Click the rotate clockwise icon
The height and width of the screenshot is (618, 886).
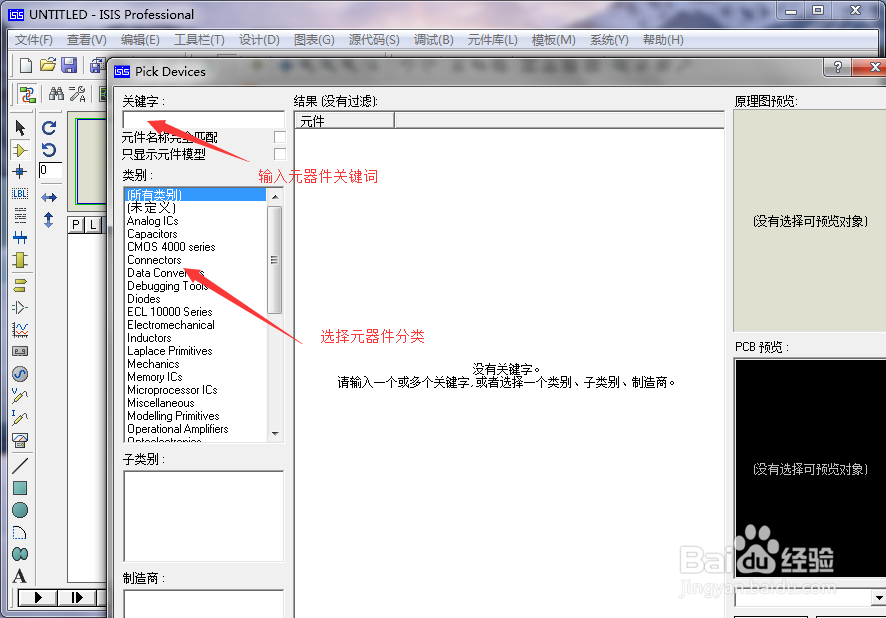click(49, 128)
